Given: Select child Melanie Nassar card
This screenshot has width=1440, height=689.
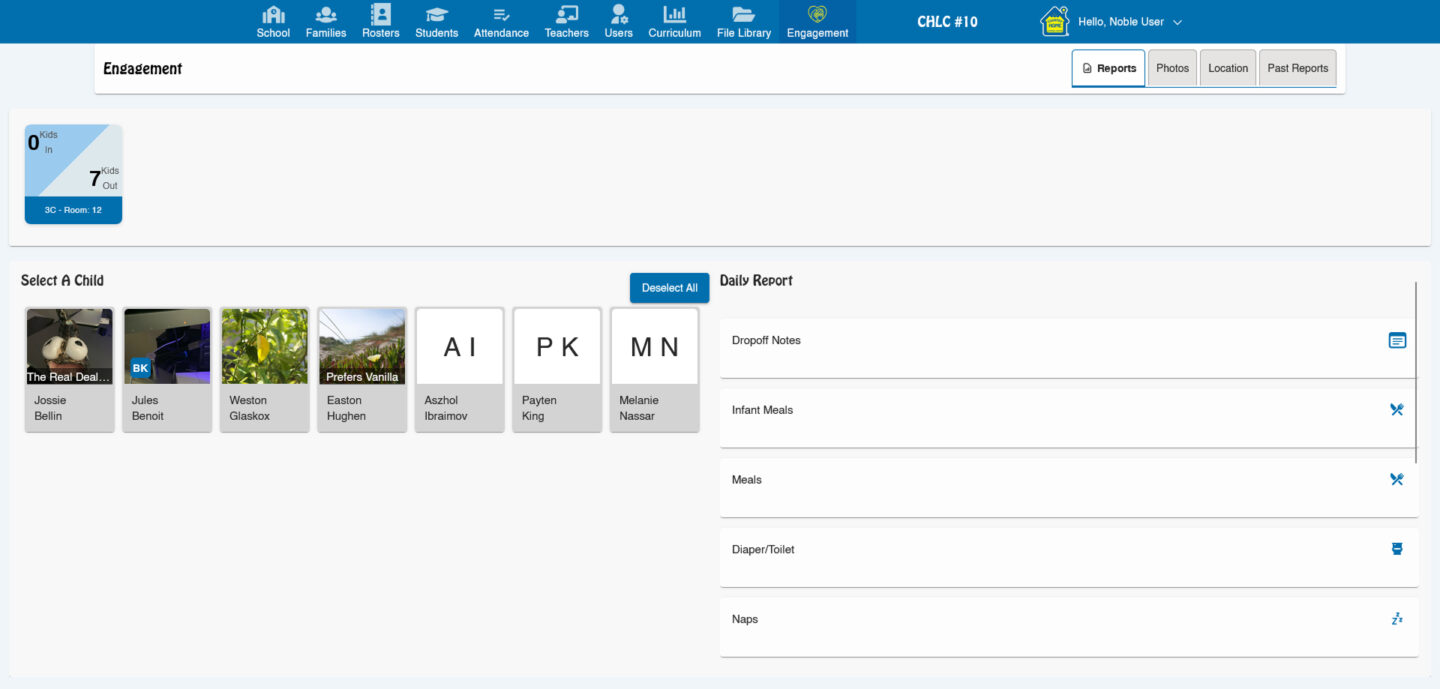Looking at the screenshot, I should [x=654, y=369].
